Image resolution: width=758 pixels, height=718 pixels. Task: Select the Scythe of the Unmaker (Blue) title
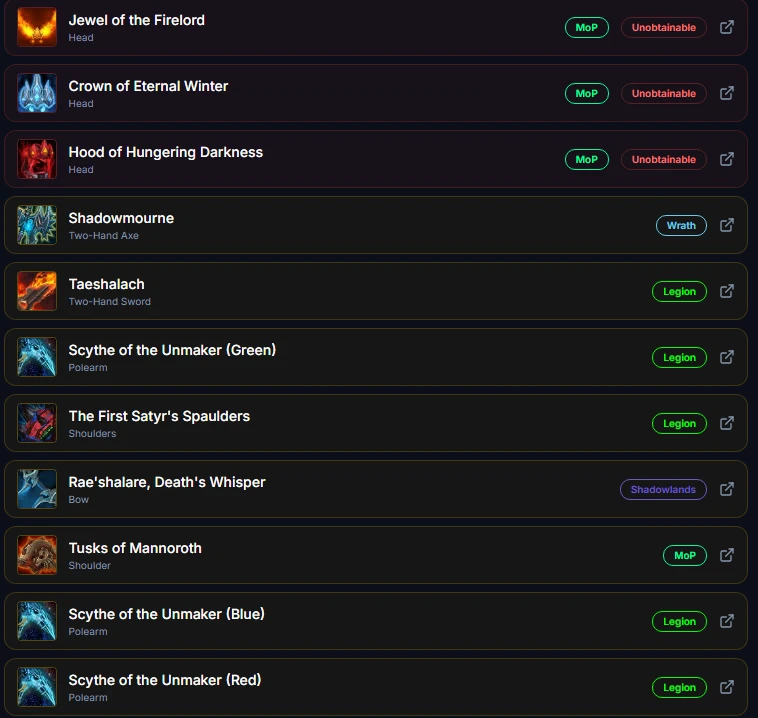pyautogui.click(x=166, y=614)
